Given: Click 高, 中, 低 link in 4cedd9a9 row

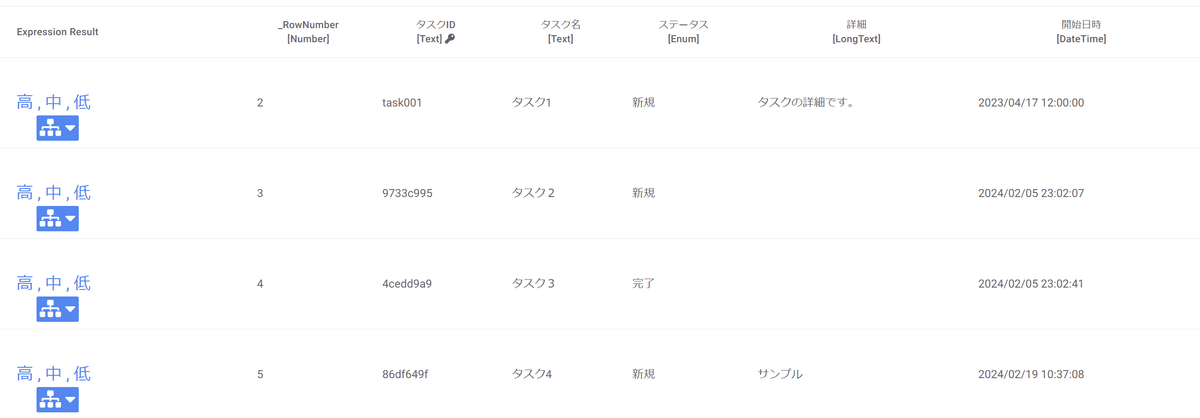Looking at the screenshot, I should [x=53, y=283].
